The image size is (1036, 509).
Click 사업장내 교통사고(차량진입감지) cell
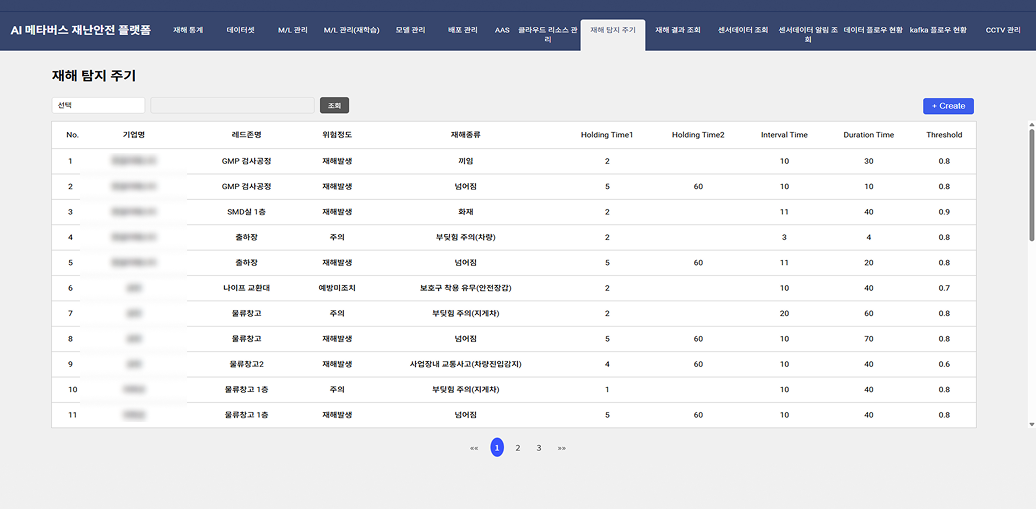466,364
